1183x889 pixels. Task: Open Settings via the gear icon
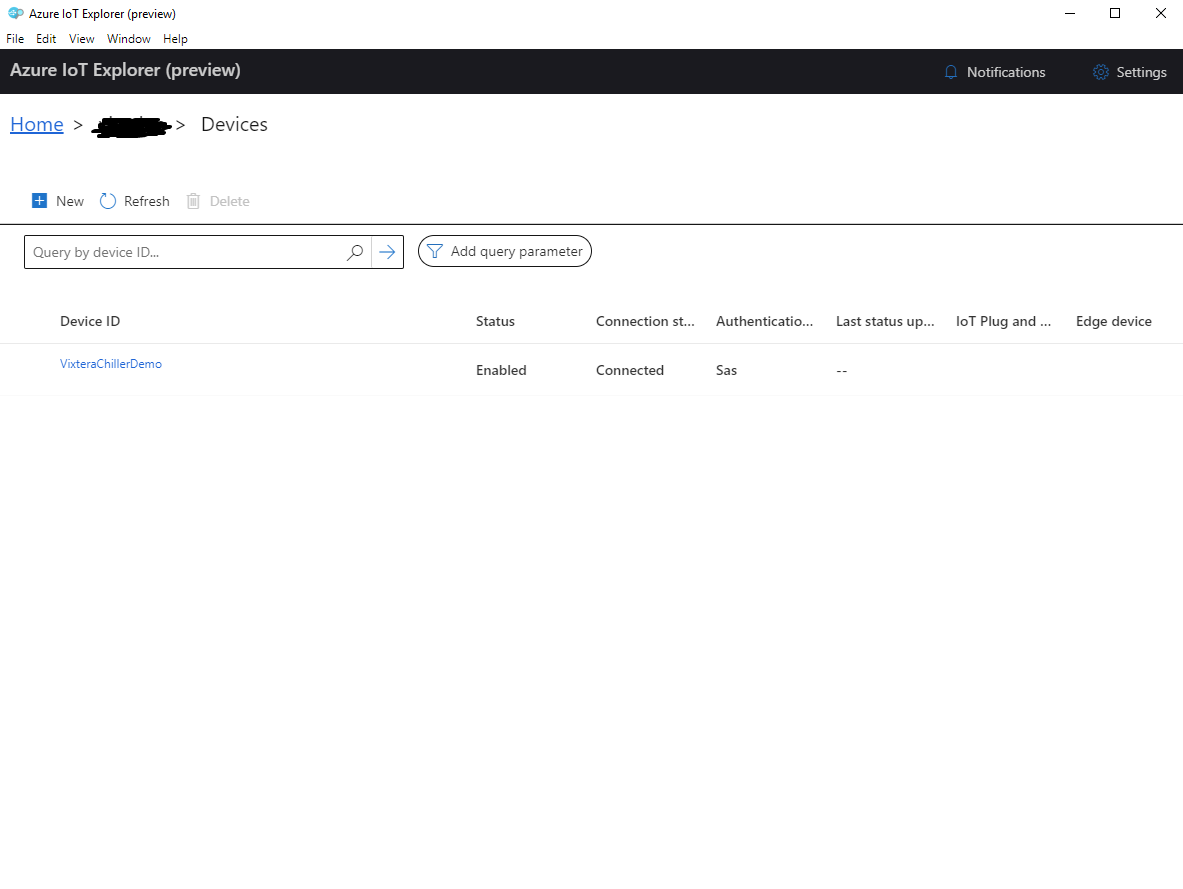coord(1101,72)
